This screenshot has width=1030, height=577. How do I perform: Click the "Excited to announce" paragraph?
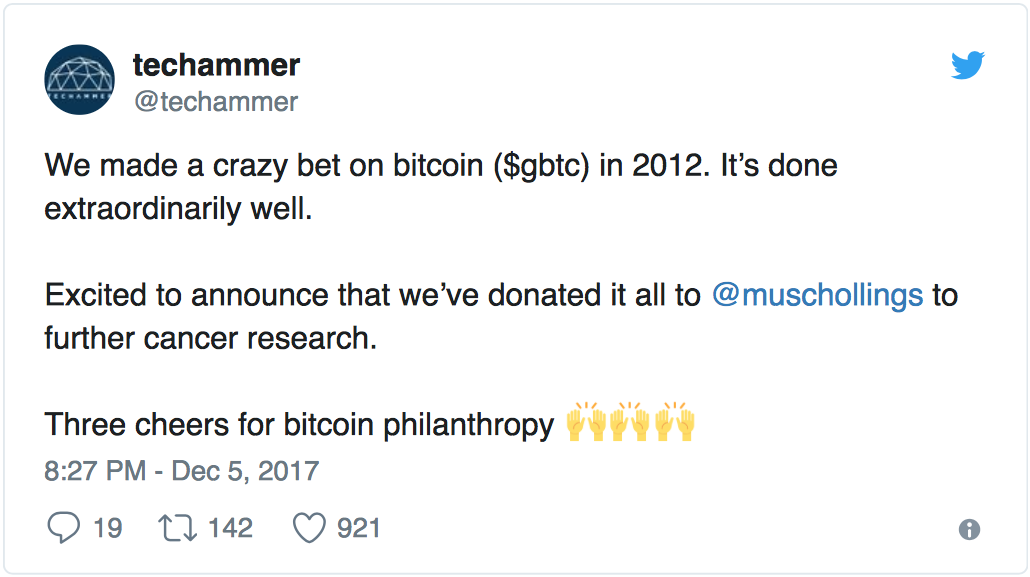click(x=501, y=316)
